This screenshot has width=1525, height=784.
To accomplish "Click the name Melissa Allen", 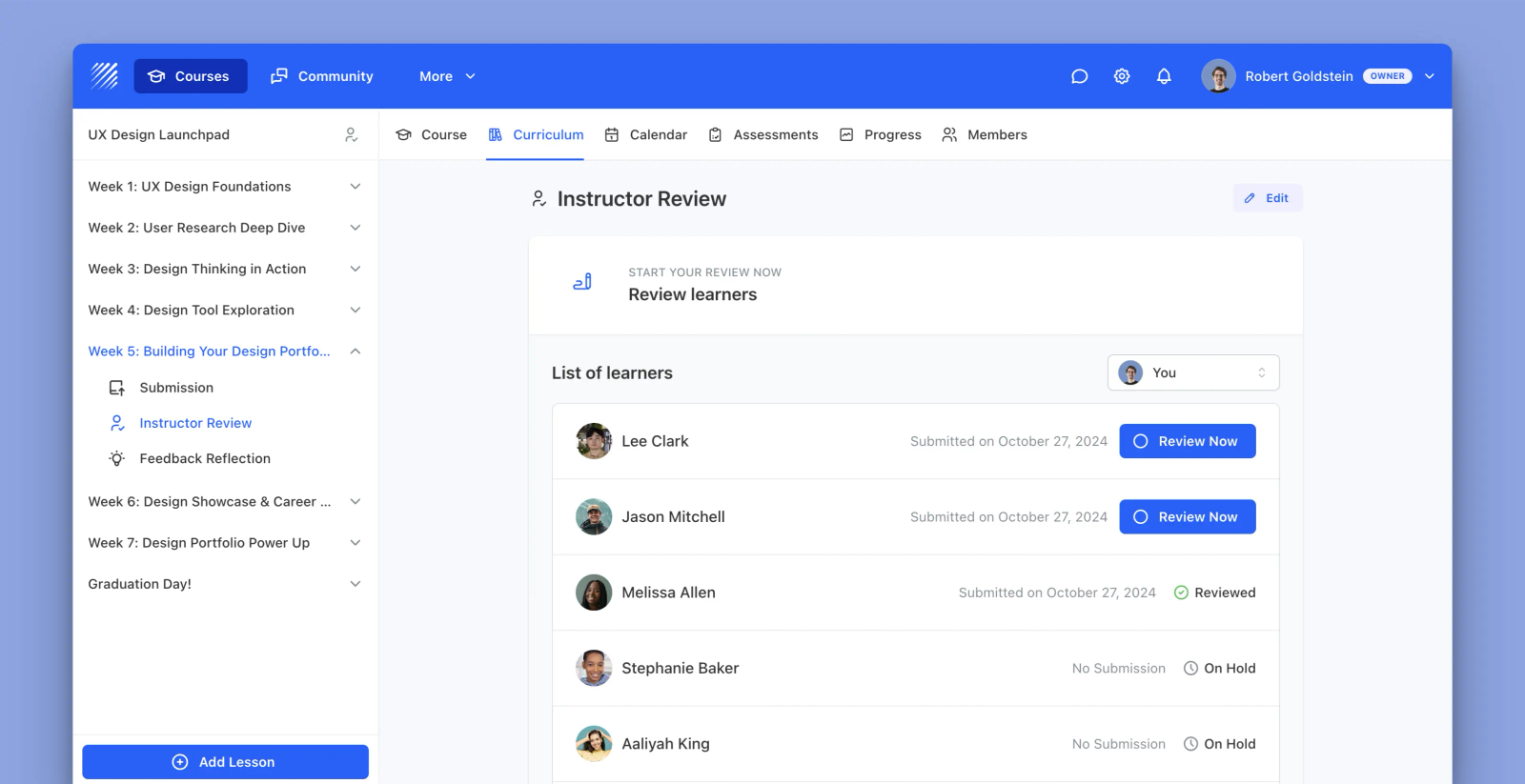I will (669, 593).
